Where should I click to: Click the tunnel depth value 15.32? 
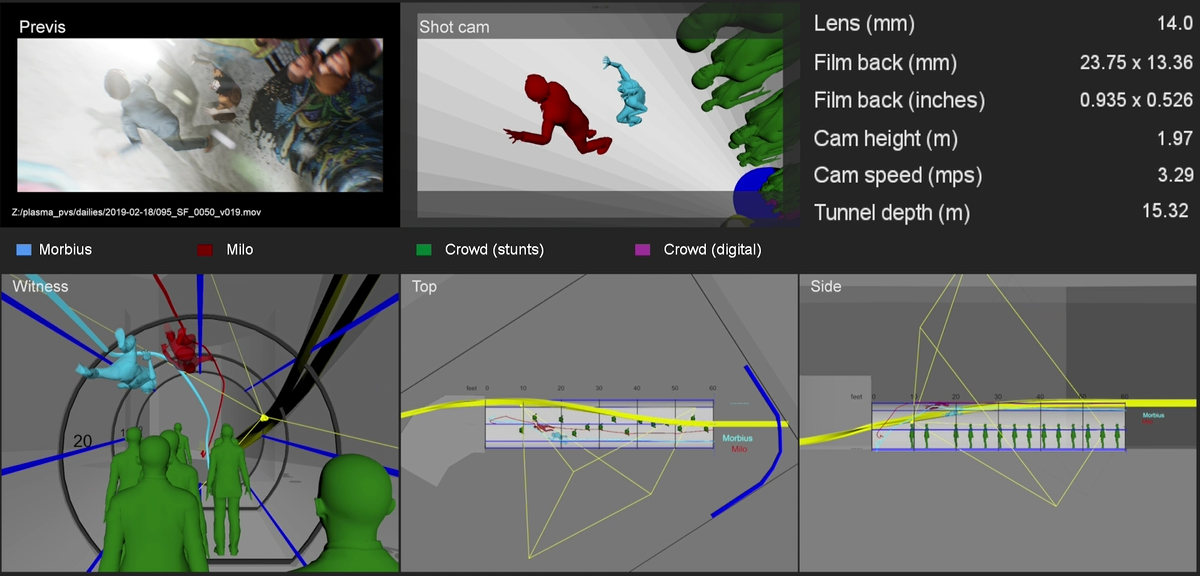pyautogui.click(x=1164, y=211)
